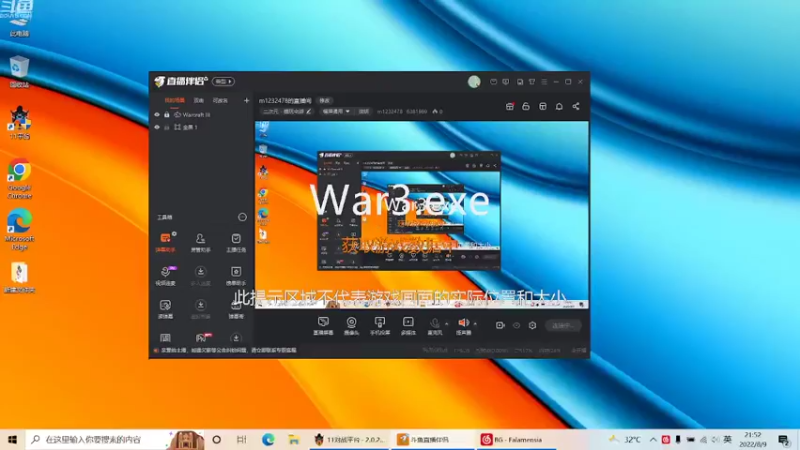Open the Windows Start menu

click(x=12, y=439)
